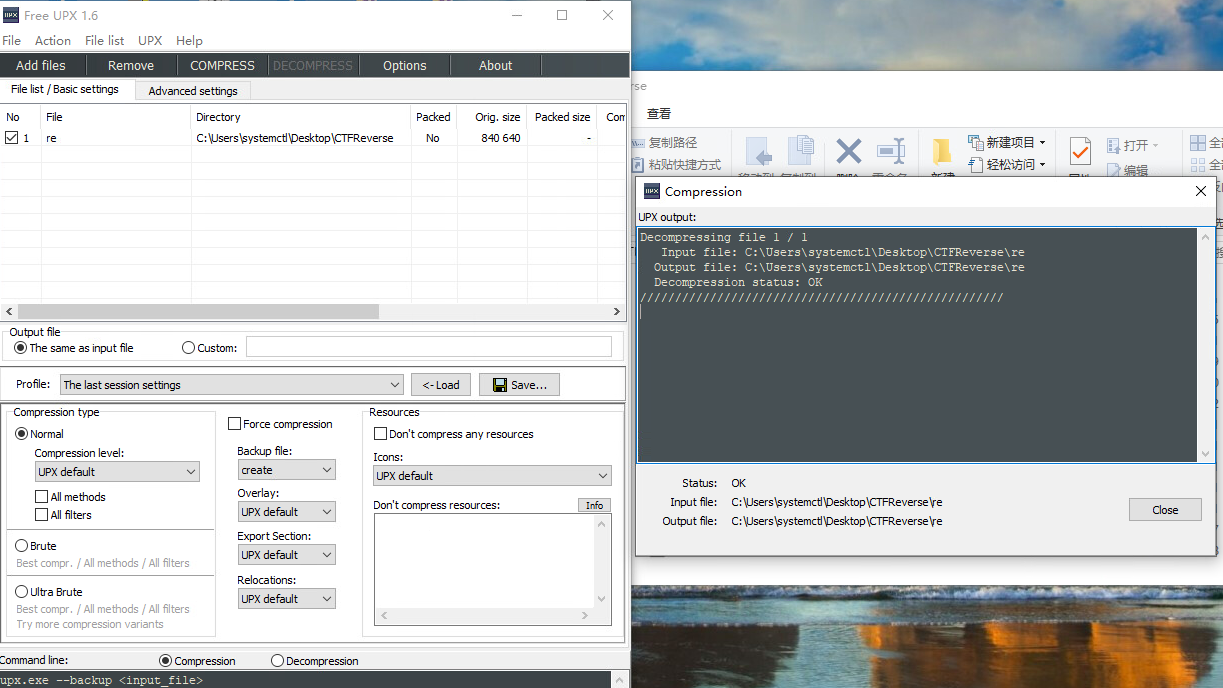Click the Orig. size column header

coord(490,117)
